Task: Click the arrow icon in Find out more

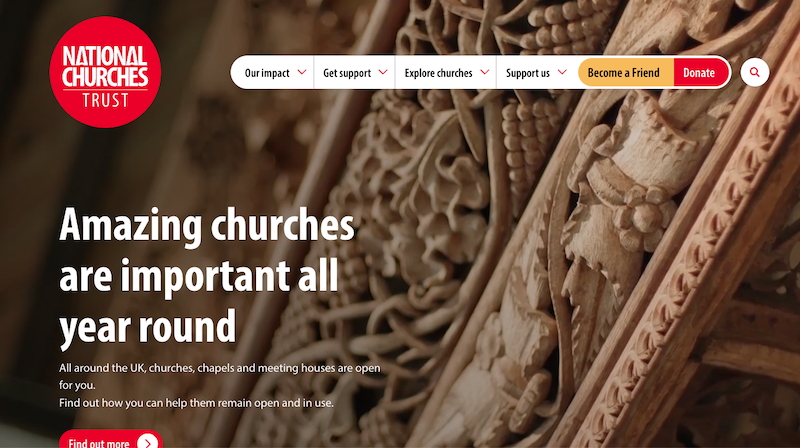Action: 147,442
